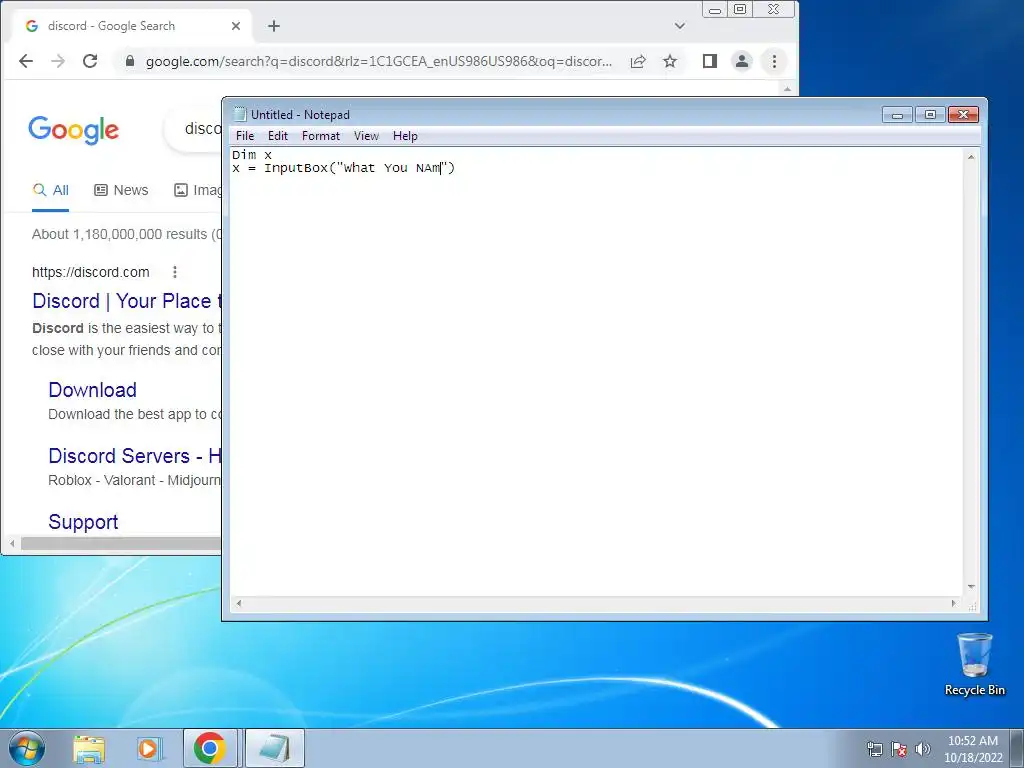Image resolution: width=1024 pixels, height=768 pixels.
Task: Open the Notepad File menu
Action: pyautogui.click(x=245, y=136)
